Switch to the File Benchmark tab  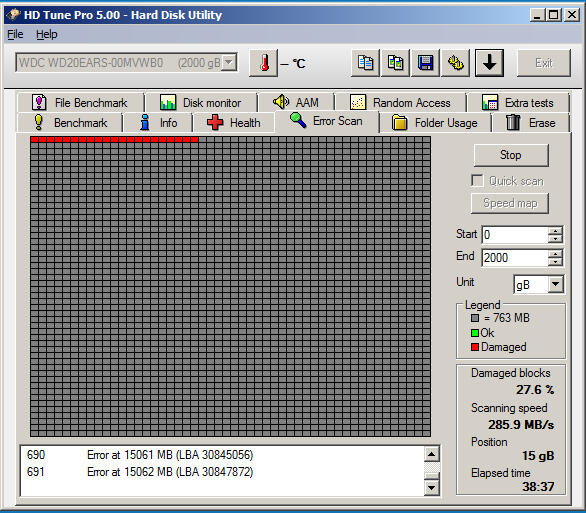tap(80, 102)
